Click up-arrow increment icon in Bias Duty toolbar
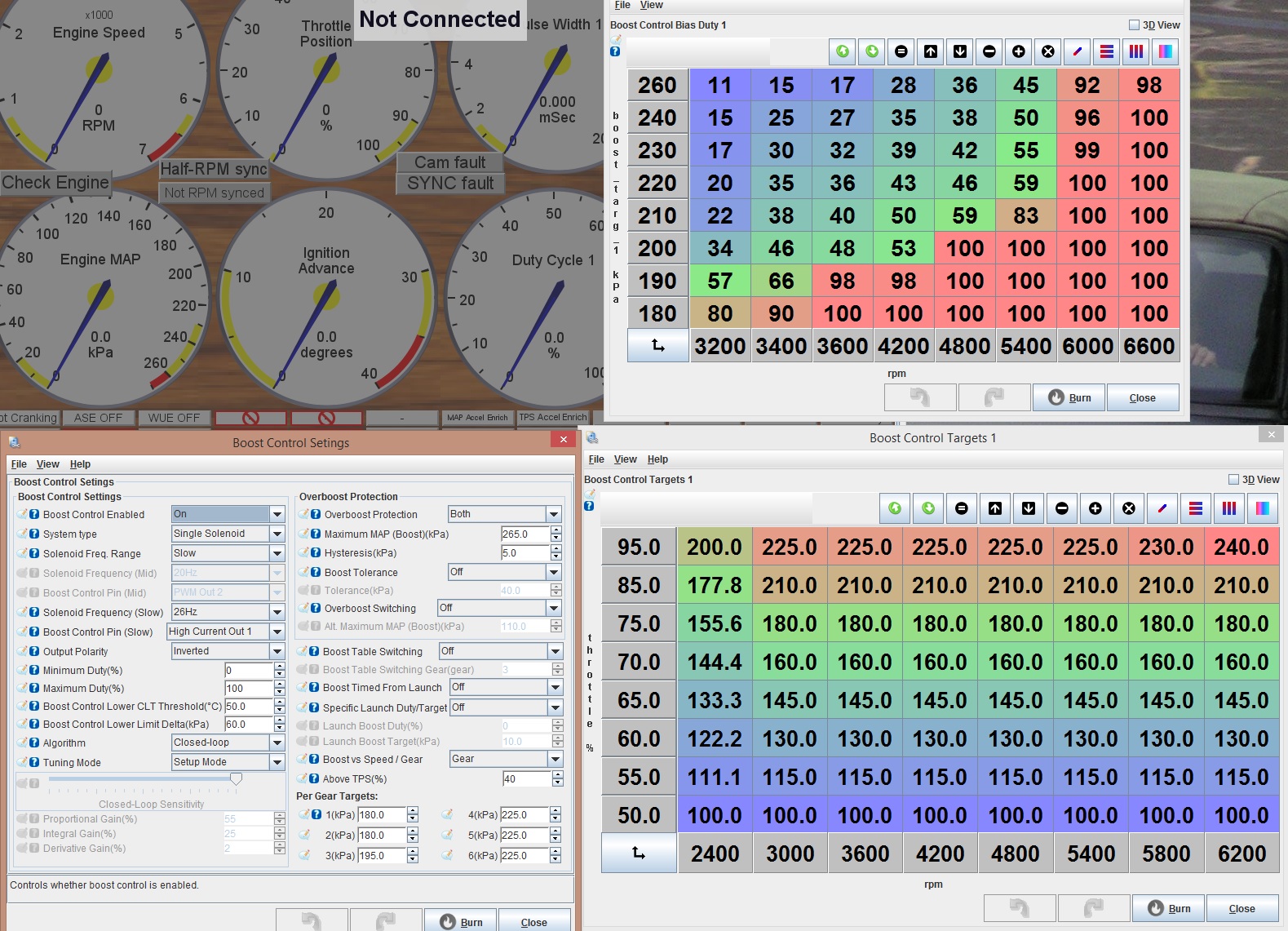This screenshot has height=931, width=1288. coord(931,51)
